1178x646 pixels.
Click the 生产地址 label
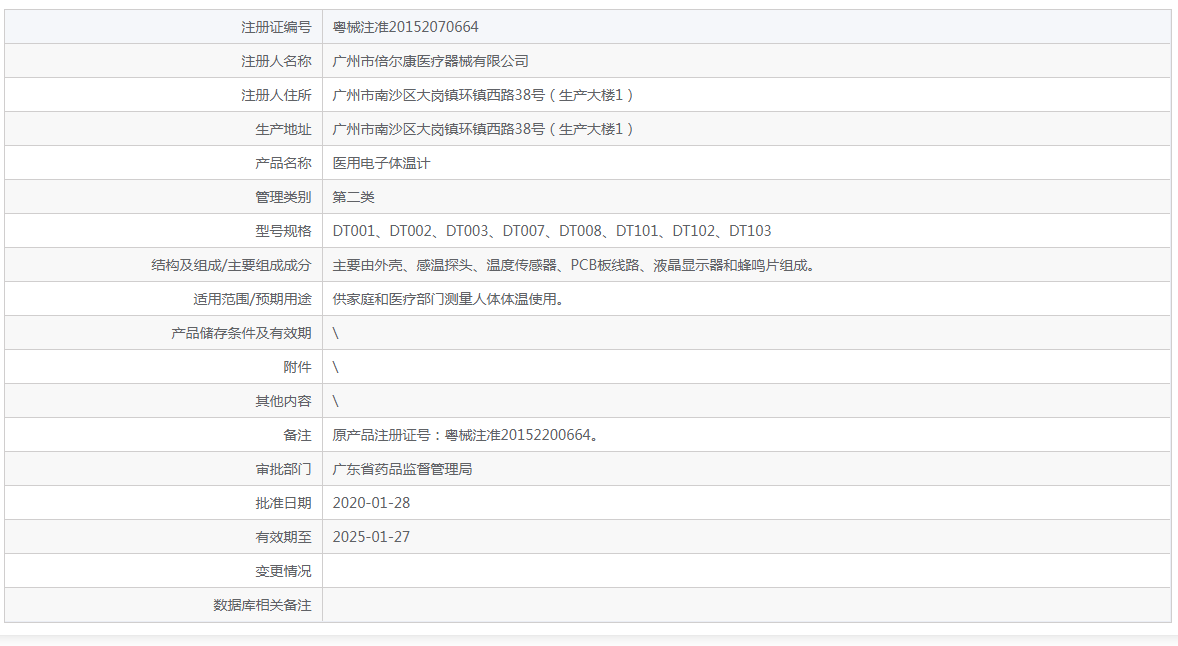tap(283, 129)
